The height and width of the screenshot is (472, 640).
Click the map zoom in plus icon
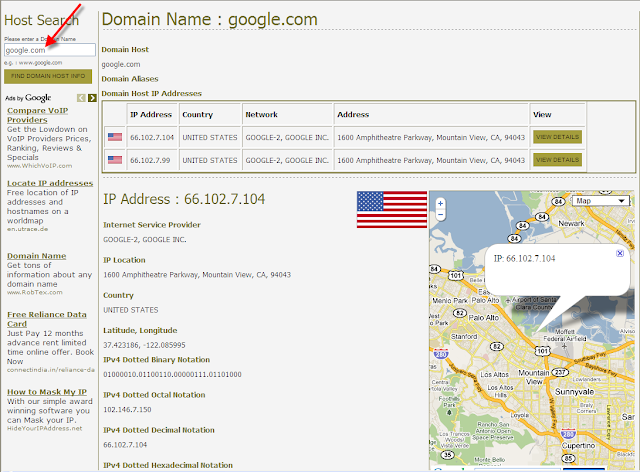point(440,203)
